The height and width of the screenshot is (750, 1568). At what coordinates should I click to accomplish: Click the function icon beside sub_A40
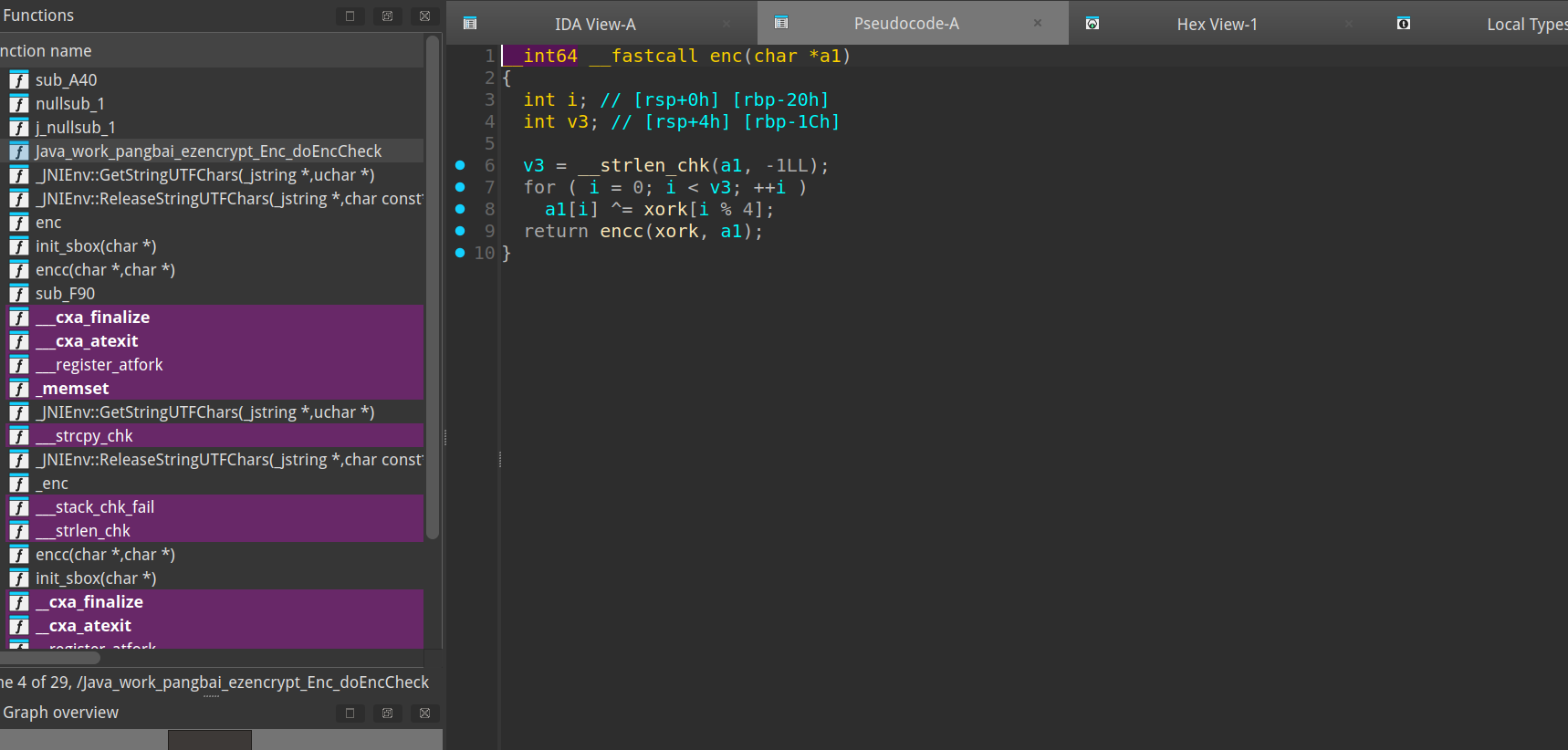(19, 80)
